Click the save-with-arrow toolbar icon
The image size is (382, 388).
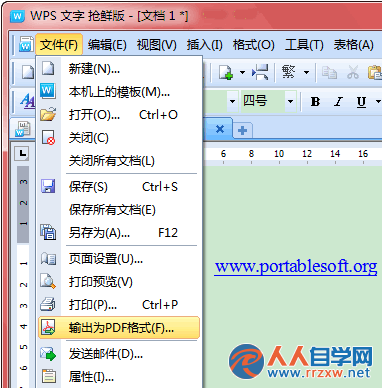coord(260,72)
